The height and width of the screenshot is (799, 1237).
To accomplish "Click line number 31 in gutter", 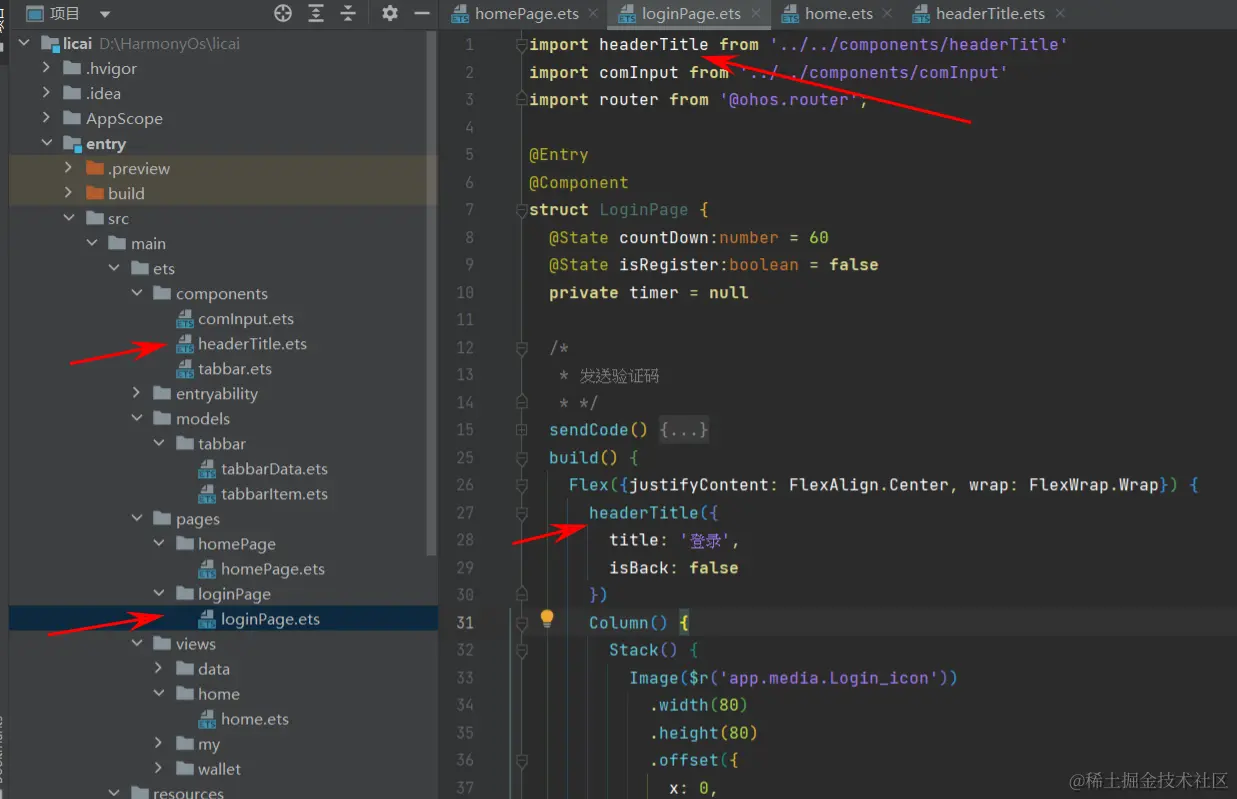I will point(464,622).
